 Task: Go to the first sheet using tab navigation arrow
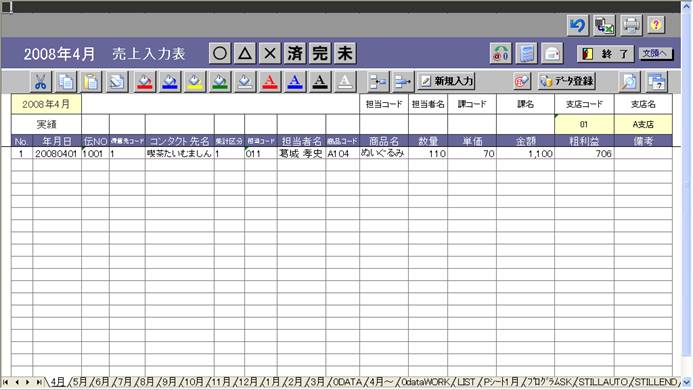coord(5,382)
